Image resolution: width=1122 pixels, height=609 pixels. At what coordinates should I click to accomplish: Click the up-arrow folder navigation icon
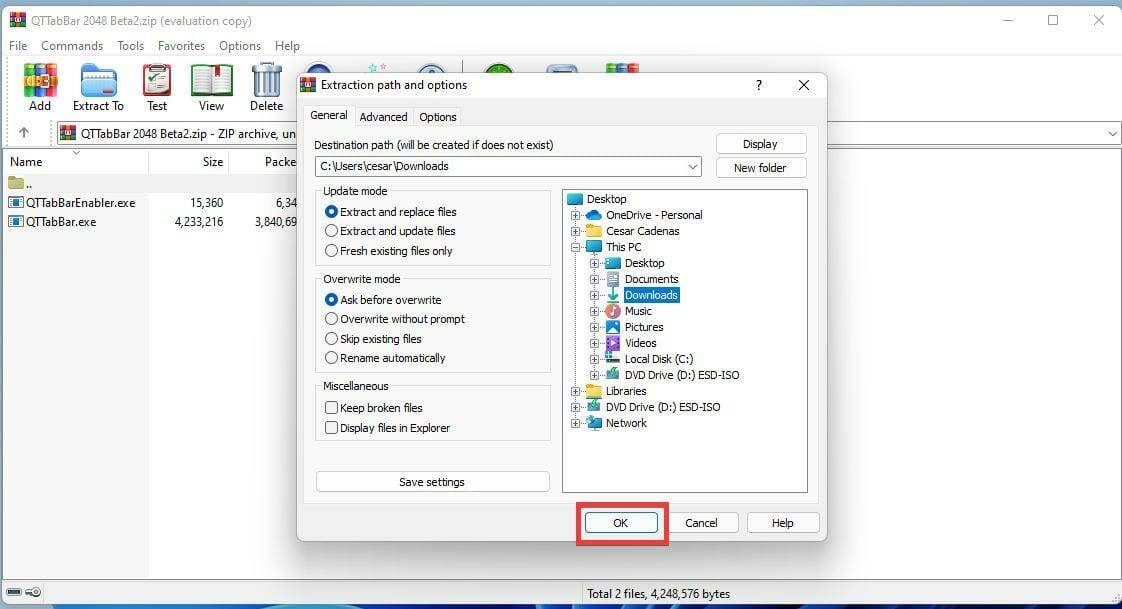pyautogui.click(x=25, y=132)
